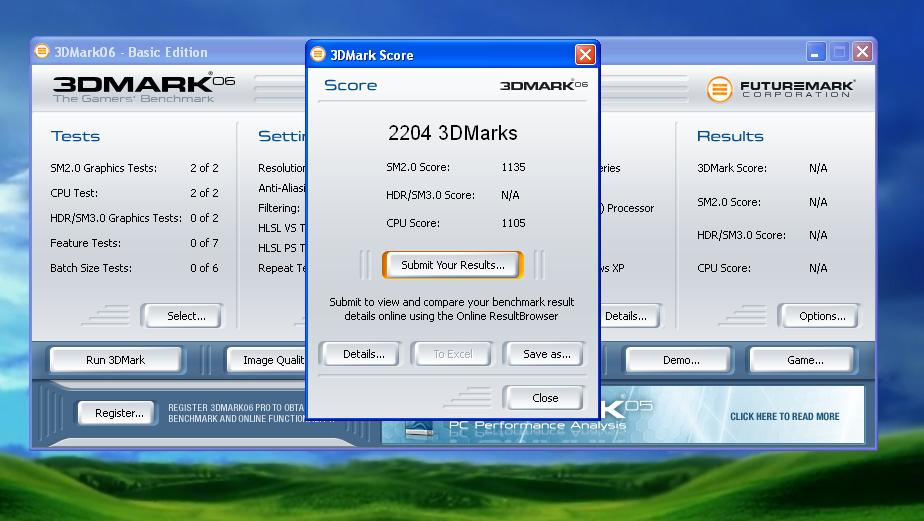Click the '0 of 7' Feature Tests value
Image resolution: width=924 pixels, height=521 pixels.
coord(204,243)
